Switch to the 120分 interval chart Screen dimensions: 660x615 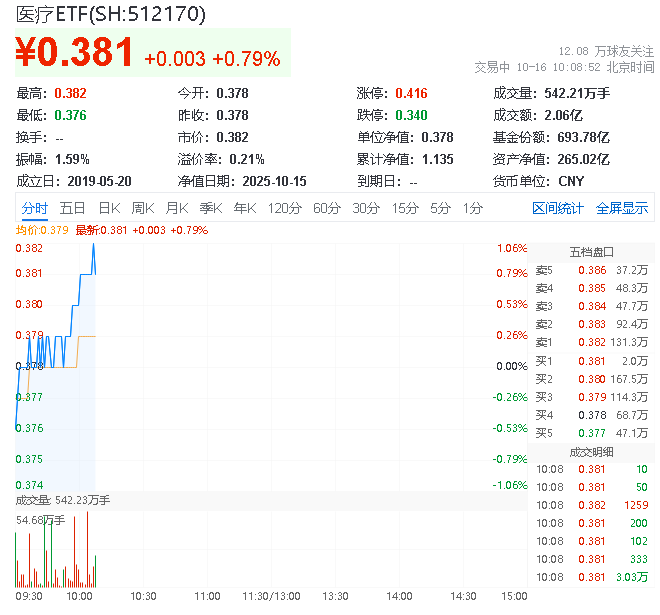click(284, 208)
